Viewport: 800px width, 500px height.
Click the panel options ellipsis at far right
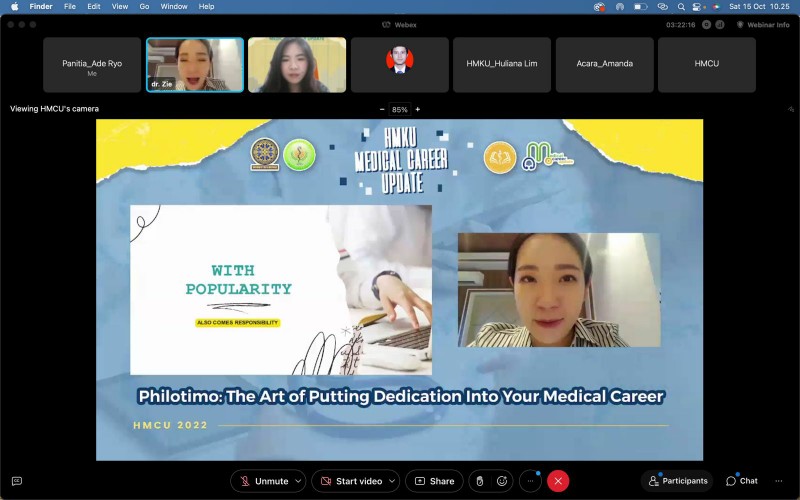tap(779, 481)
